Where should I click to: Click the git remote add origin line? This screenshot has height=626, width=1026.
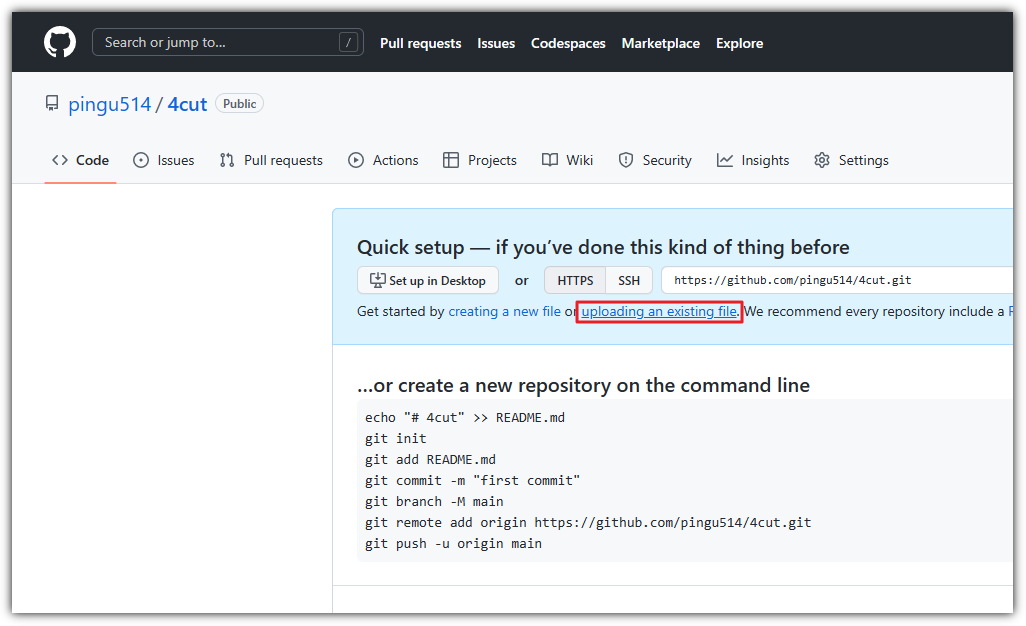(x=588, y=522)
